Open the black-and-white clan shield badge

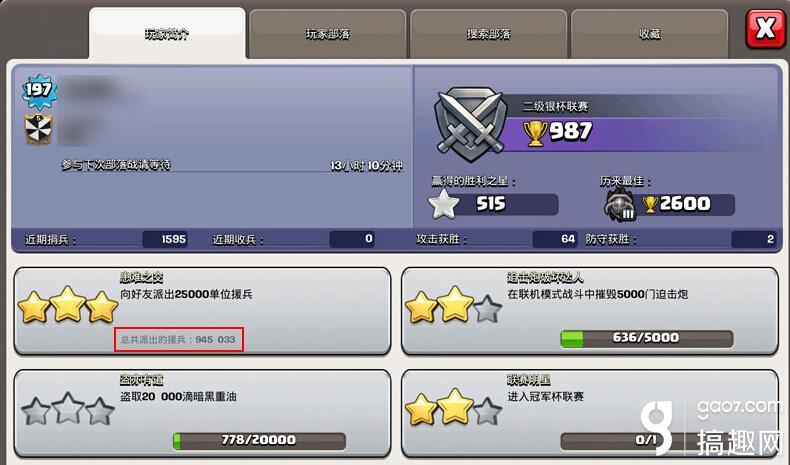[38, 130]
